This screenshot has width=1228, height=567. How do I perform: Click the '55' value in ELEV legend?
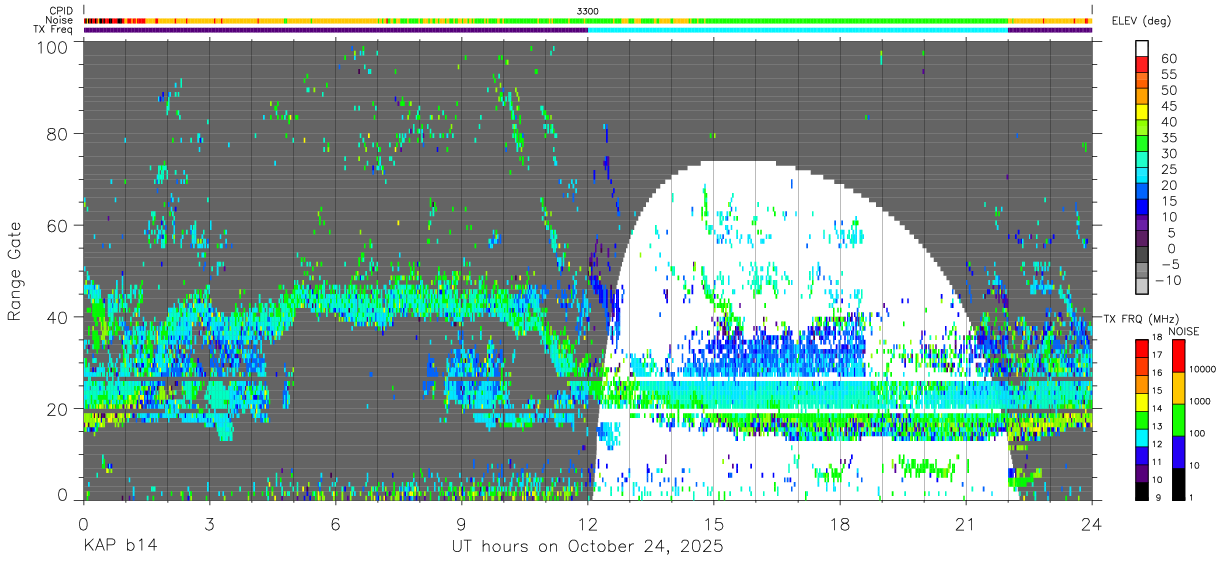(x=1169, y=74)
